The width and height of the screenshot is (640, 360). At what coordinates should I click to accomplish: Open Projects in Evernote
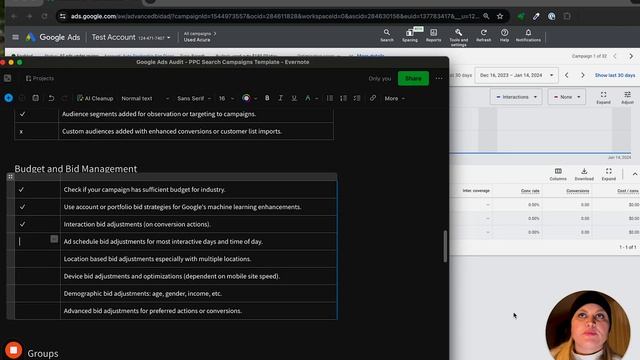coord(40,78)
